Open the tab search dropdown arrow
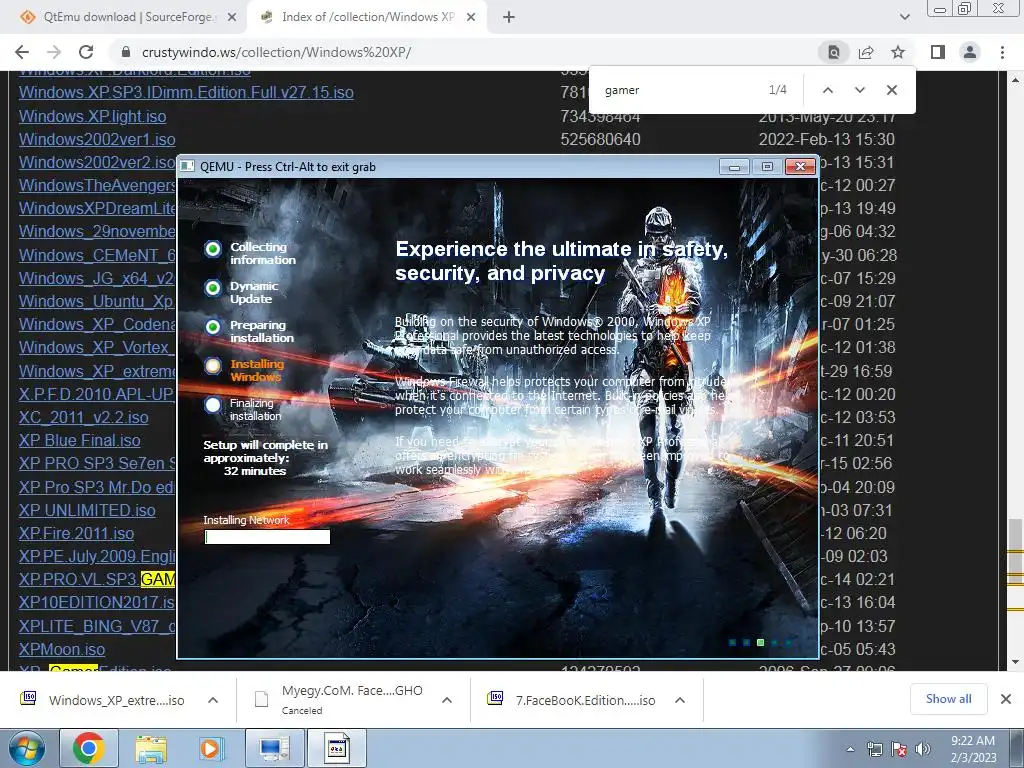The width and height of the screenshot is (1024, 768). [904, 17]
